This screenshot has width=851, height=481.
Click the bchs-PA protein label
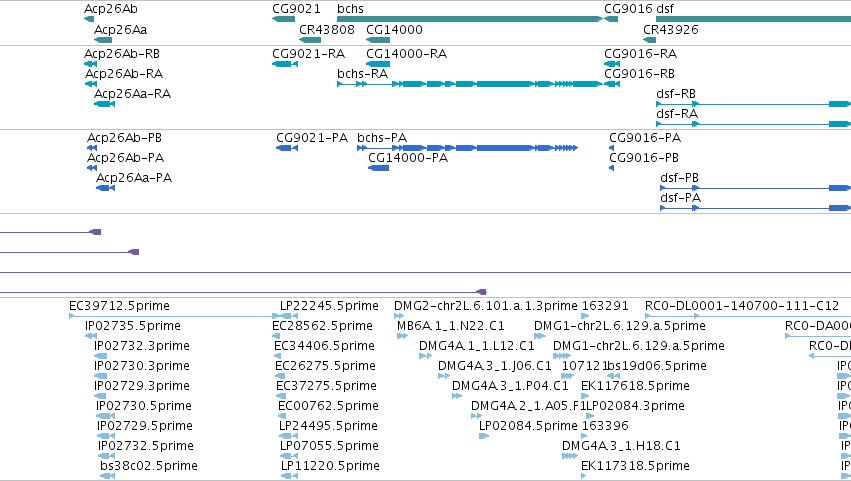pyautogui.click(x=382, y=137)
